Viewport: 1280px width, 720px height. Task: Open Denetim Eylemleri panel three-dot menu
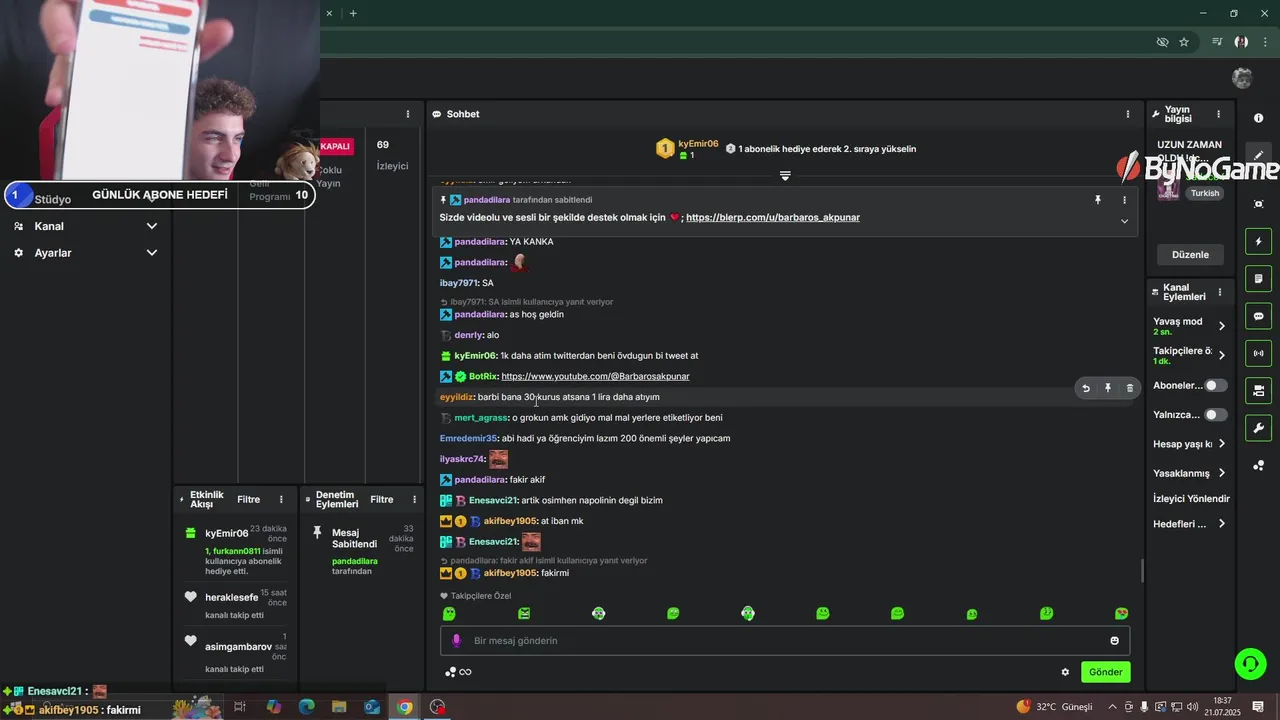pos(414,500)
